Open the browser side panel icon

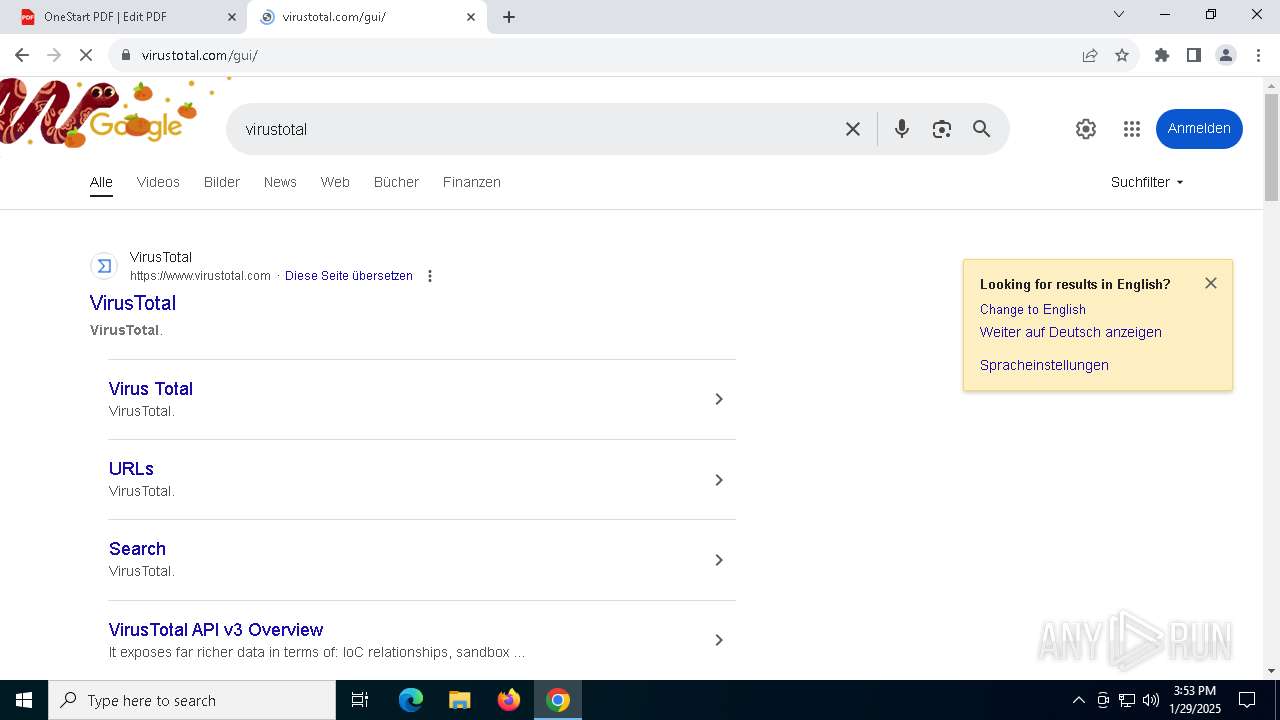[1194, 55]
